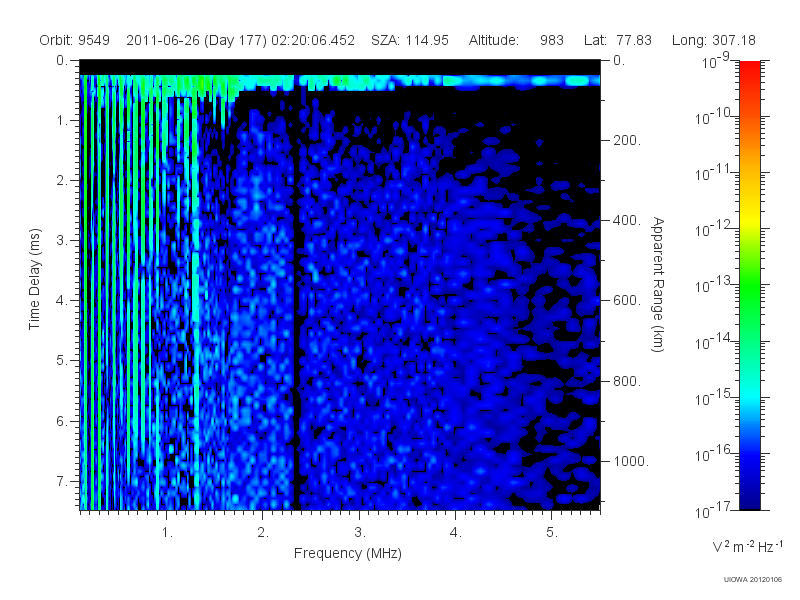Select the Lat: 77.83 header value
800x600 pixels.
click(618, 40)
